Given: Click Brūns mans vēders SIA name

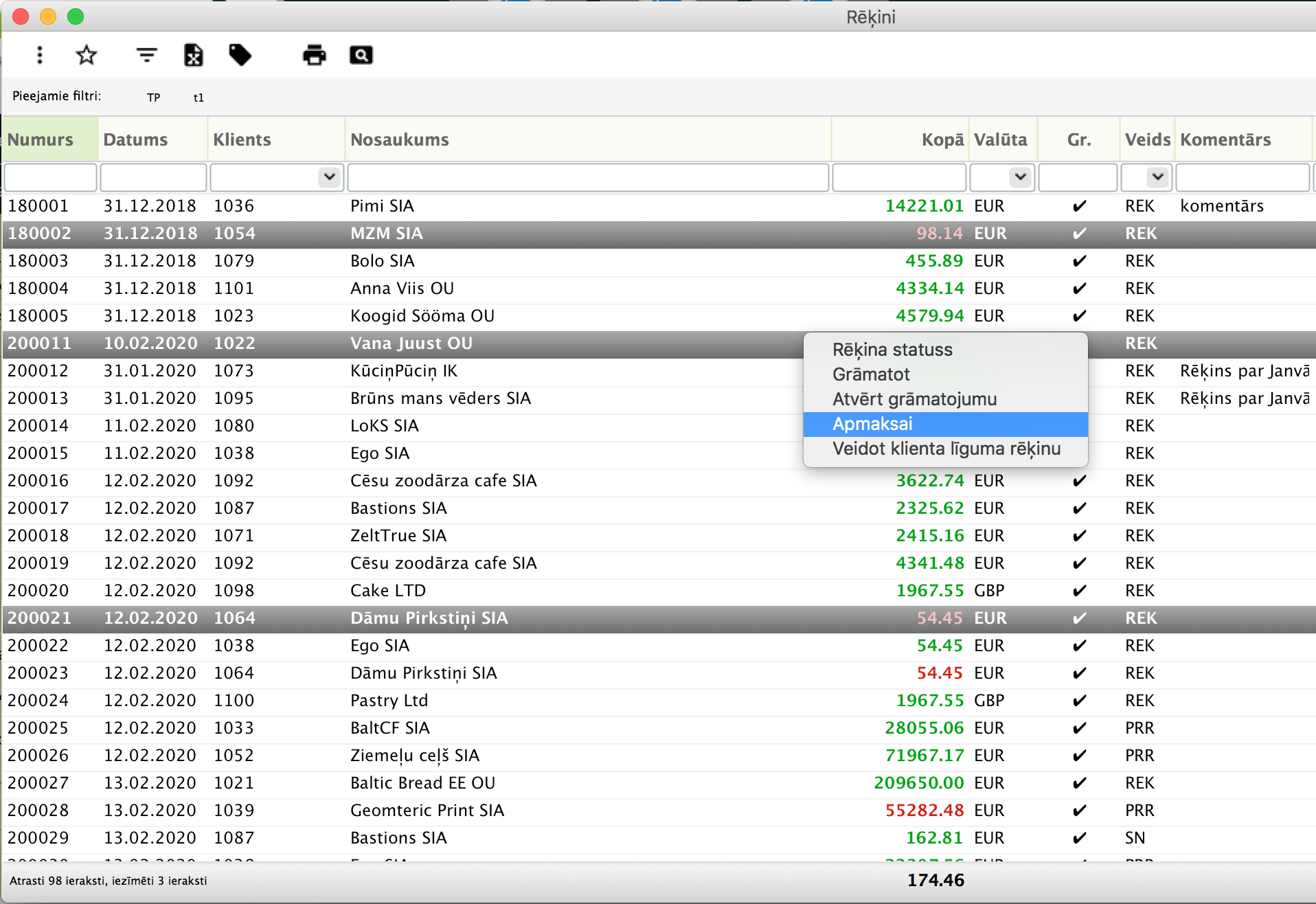Looking at the screenshot, I should tap(440, 398).
